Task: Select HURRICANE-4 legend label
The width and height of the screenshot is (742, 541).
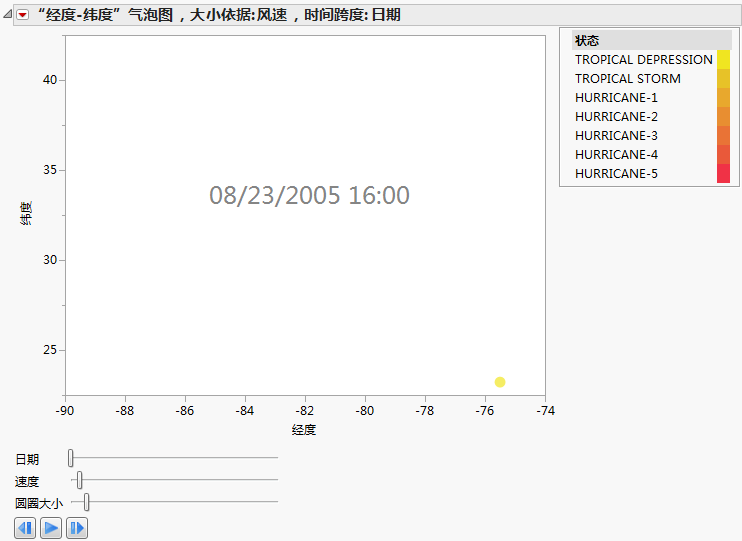Action: (x=616, y=154)
